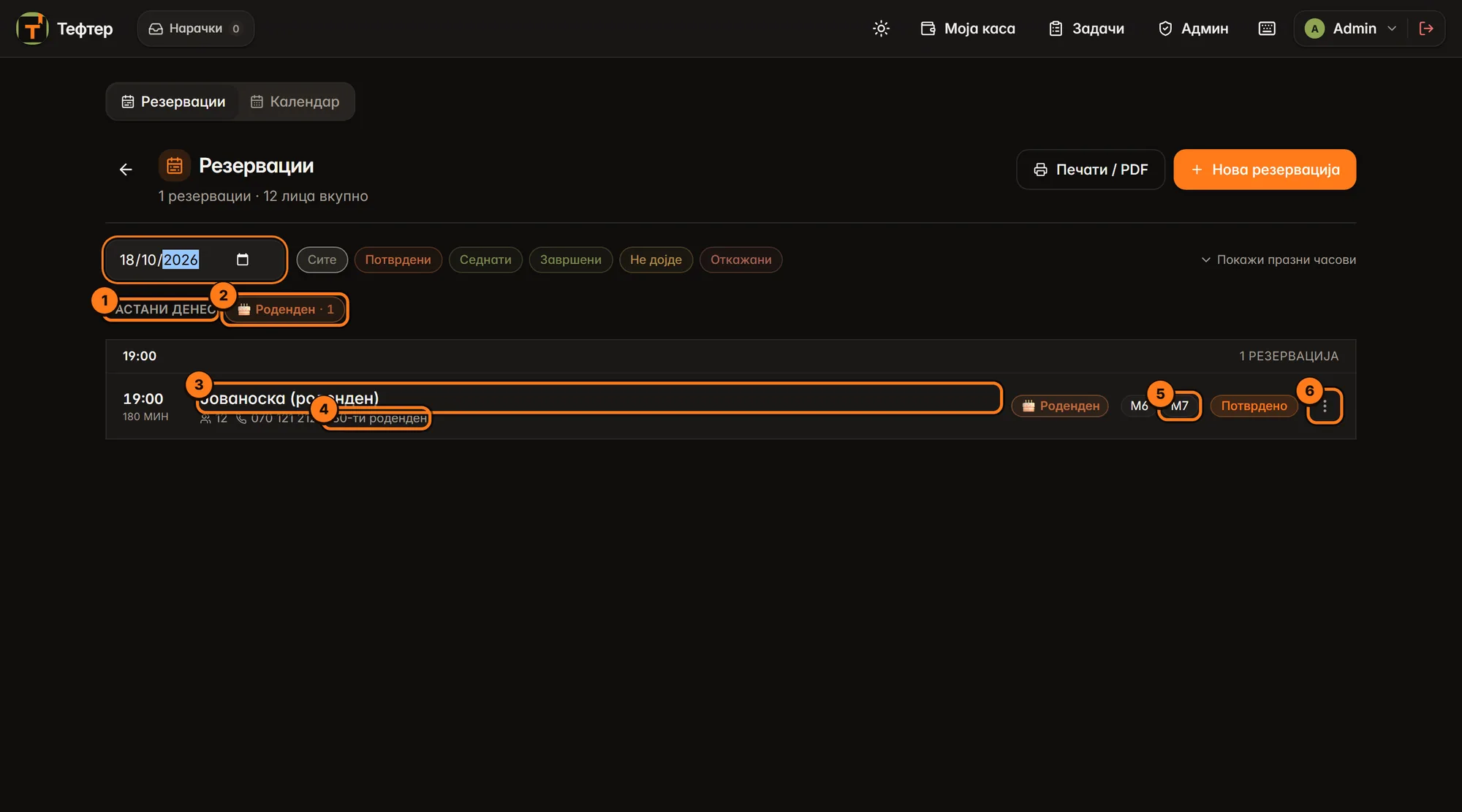Switch to the Календар tab

tap(295, 102)
